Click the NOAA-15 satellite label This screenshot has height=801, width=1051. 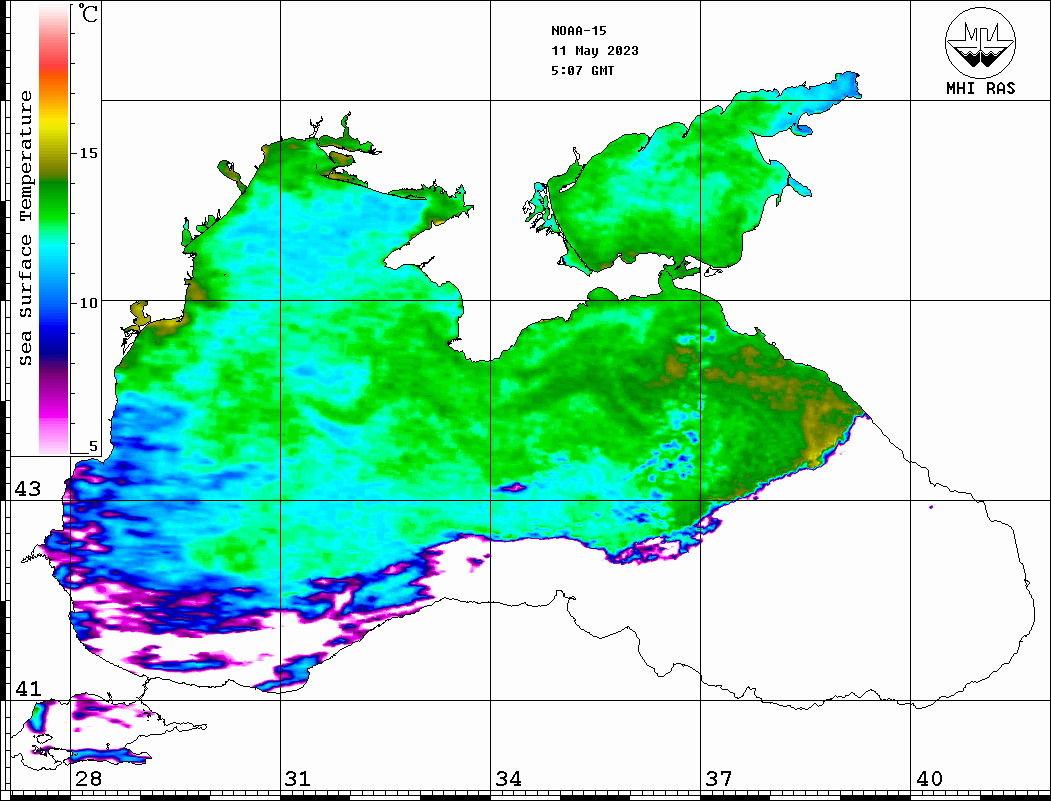[x=578, y=31]
